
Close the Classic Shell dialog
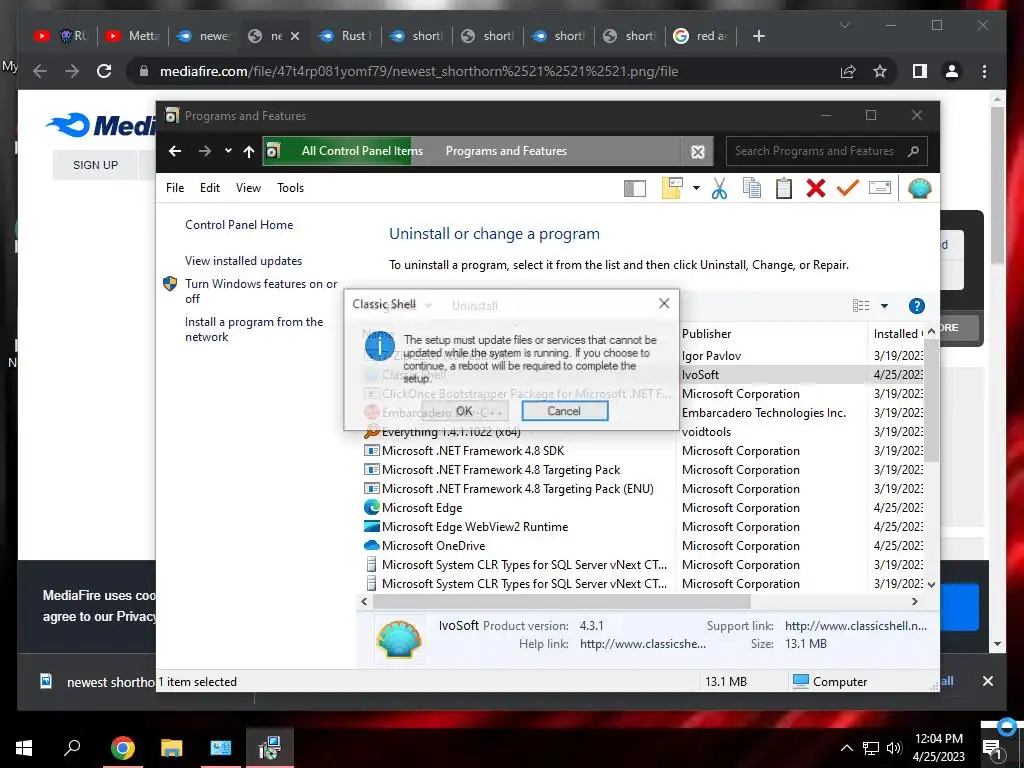point(664,303)
